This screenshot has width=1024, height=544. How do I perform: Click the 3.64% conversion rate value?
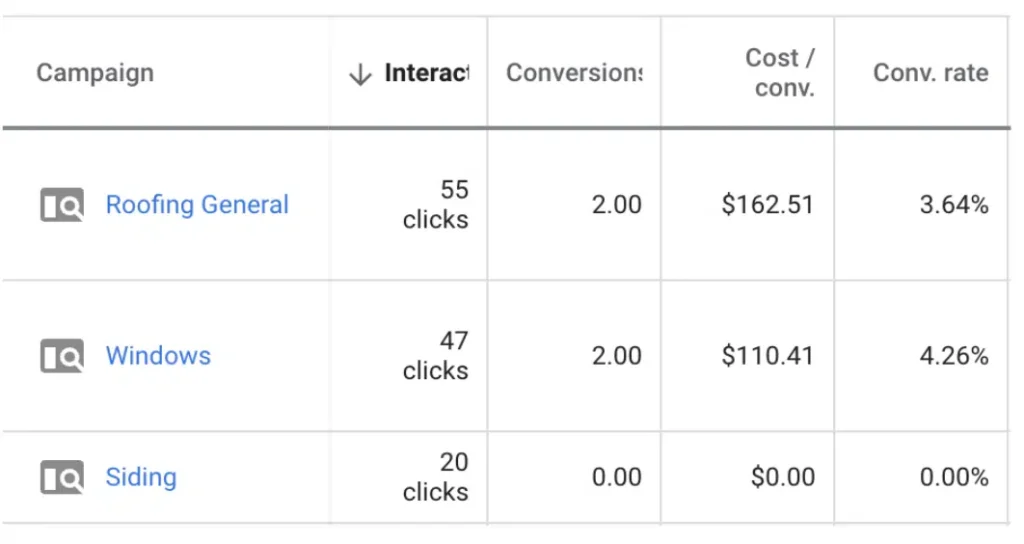953,205
